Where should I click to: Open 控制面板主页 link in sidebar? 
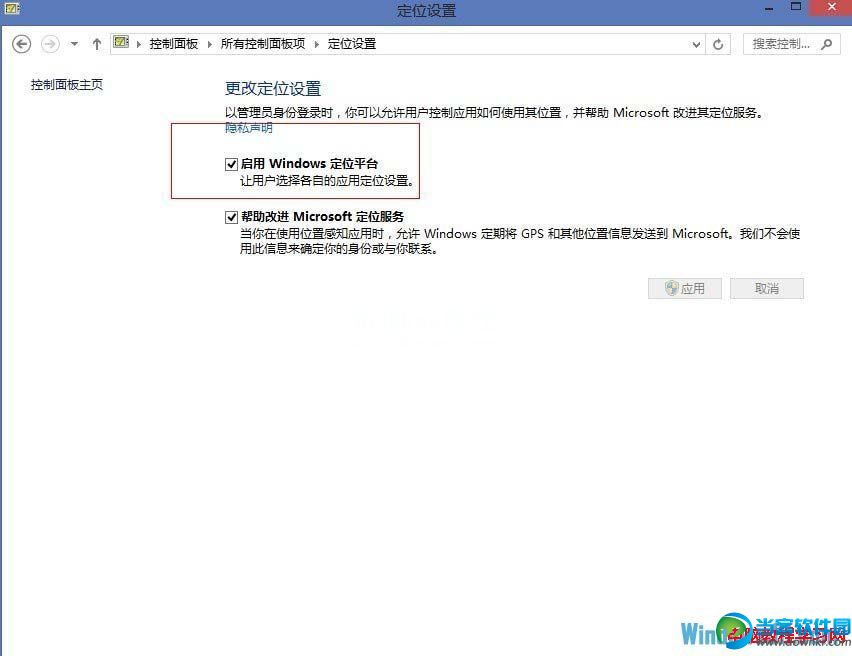pos(66,85)
